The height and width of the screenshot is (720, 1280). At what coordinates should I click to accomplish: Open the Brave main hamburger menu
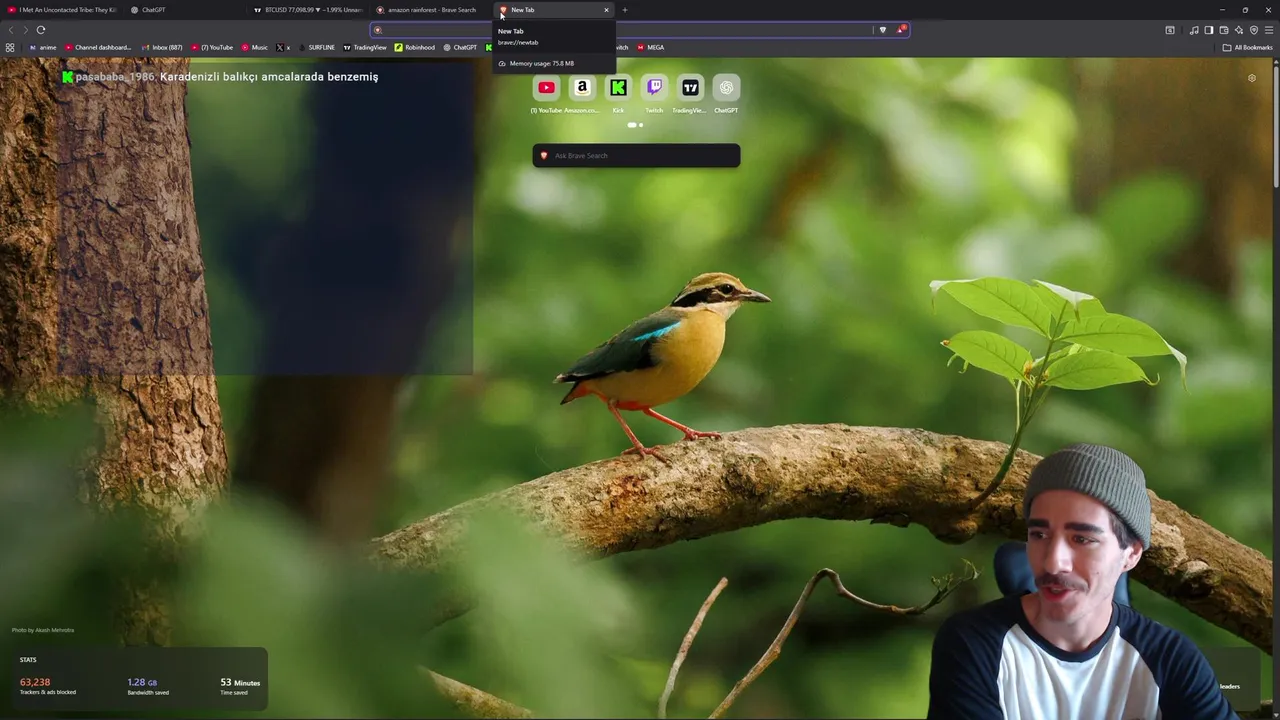(x=1269, y=30)
